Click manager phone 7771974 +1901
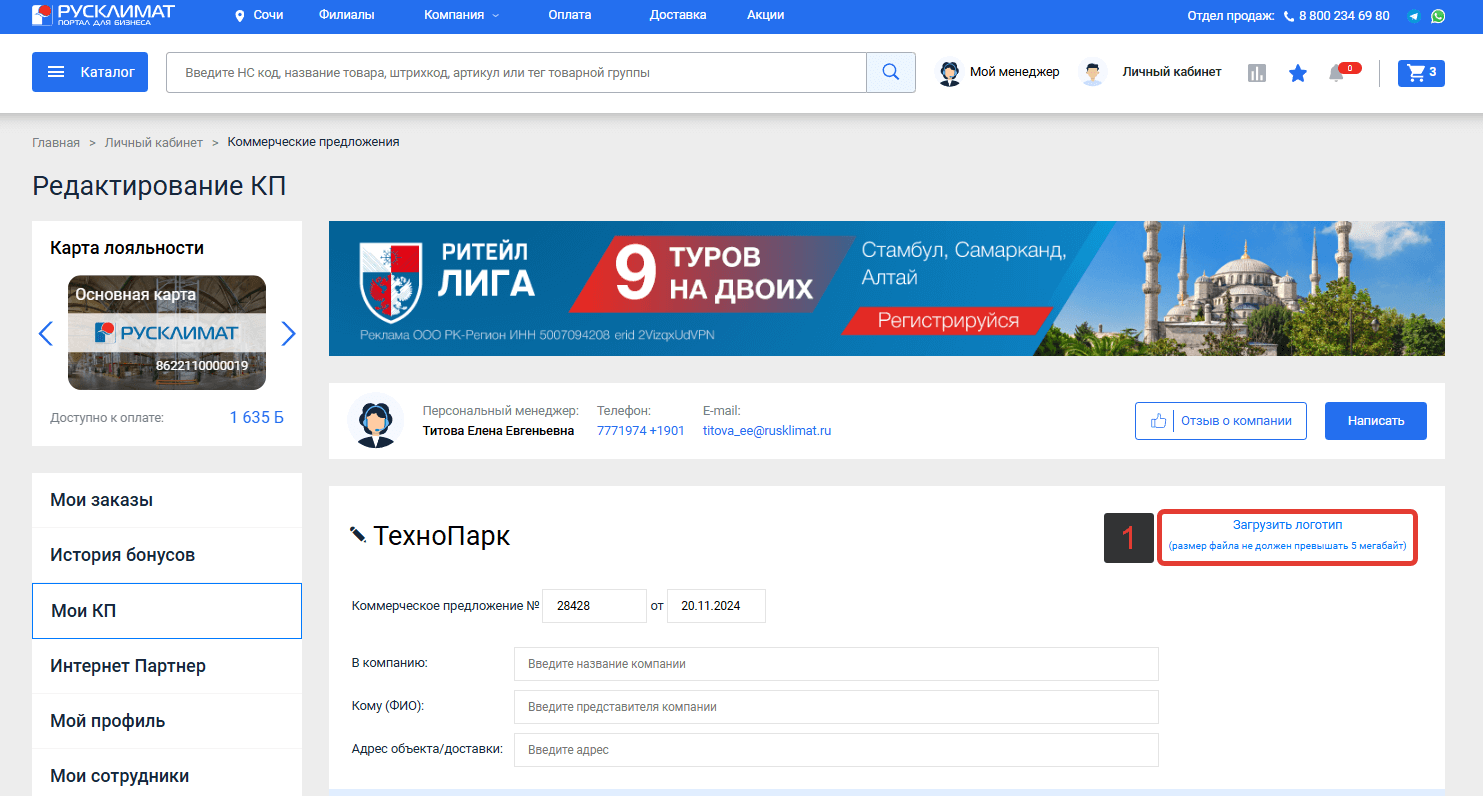The image size is (1483, 796). pos(641,431)
